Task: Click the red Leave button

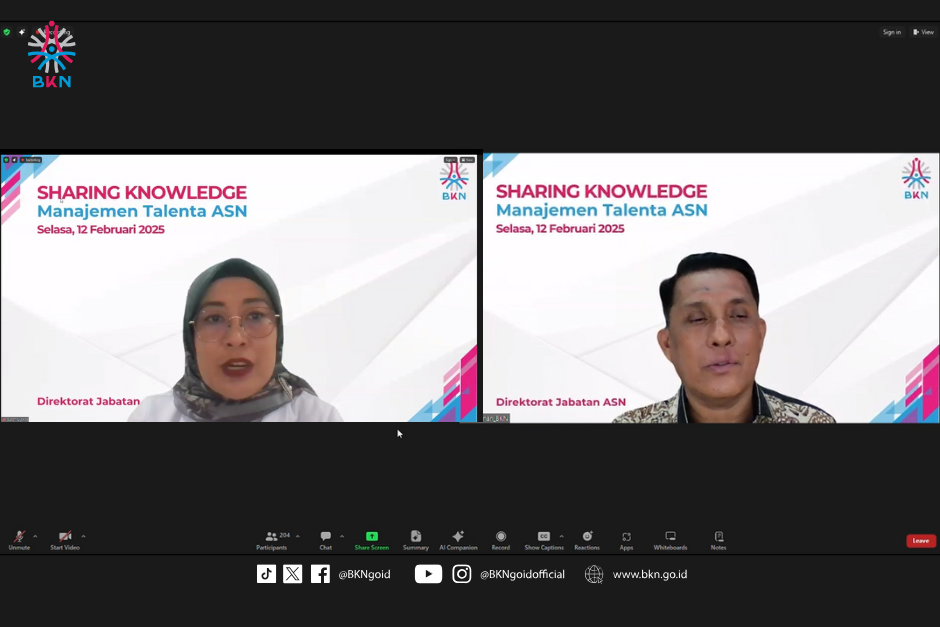Action: [921, 541]
